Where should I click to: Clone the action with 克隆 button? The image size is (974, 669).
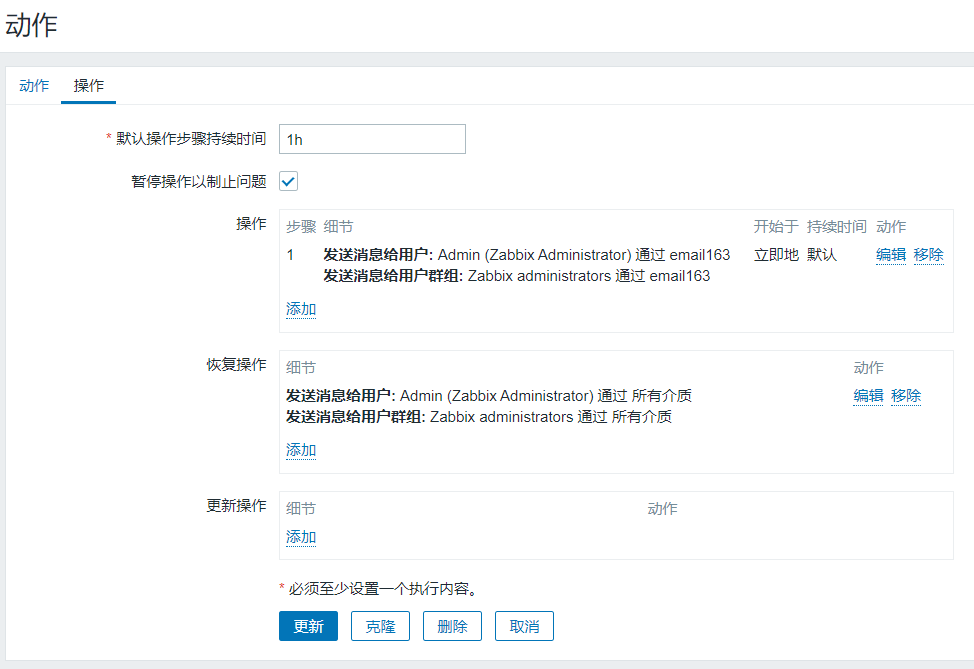click(x=380, y=626)
